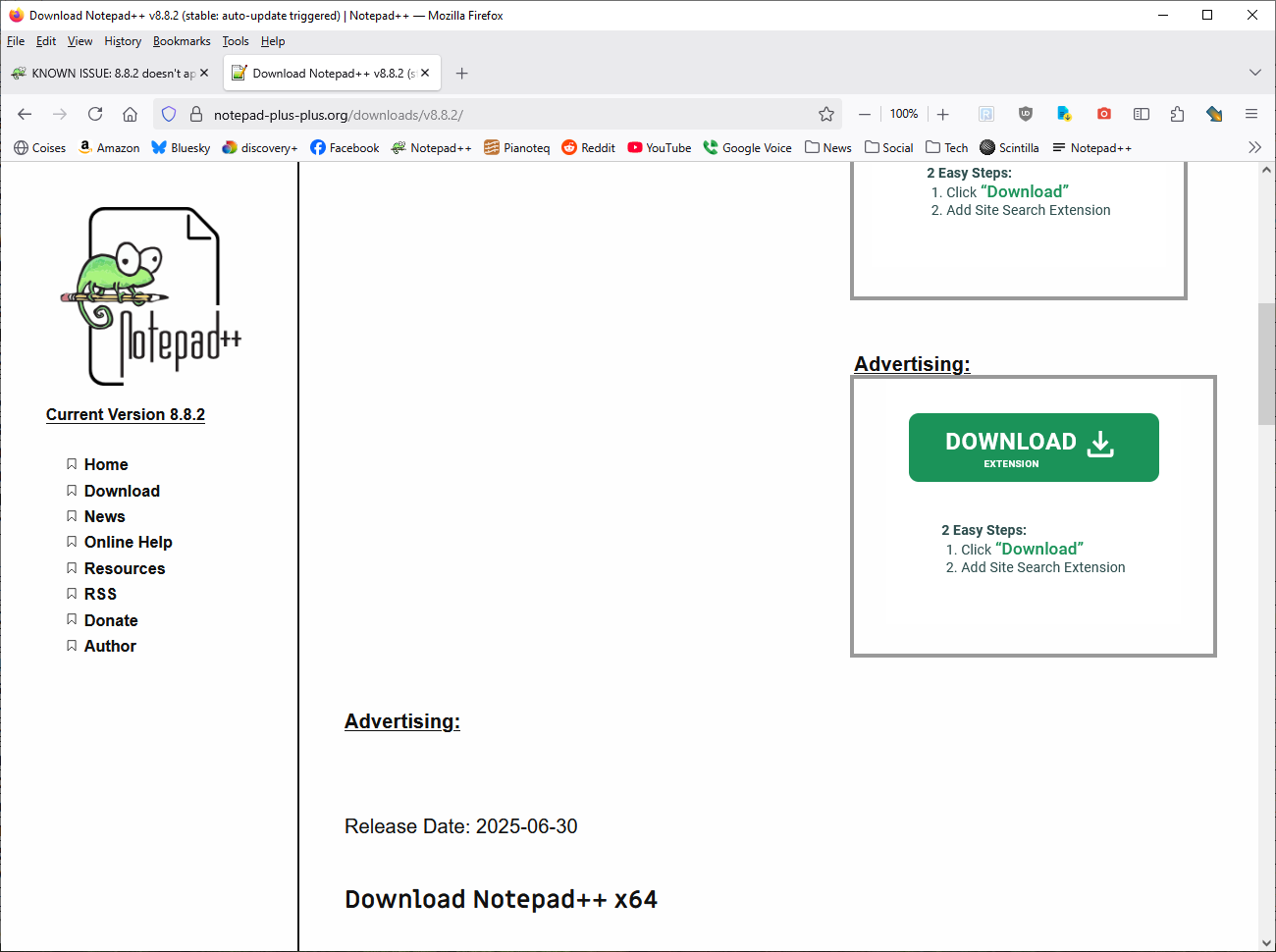Open the uBlock Origin extension
The width and height of the screenshot is (1276, 952).
(x=1026, y=114)
